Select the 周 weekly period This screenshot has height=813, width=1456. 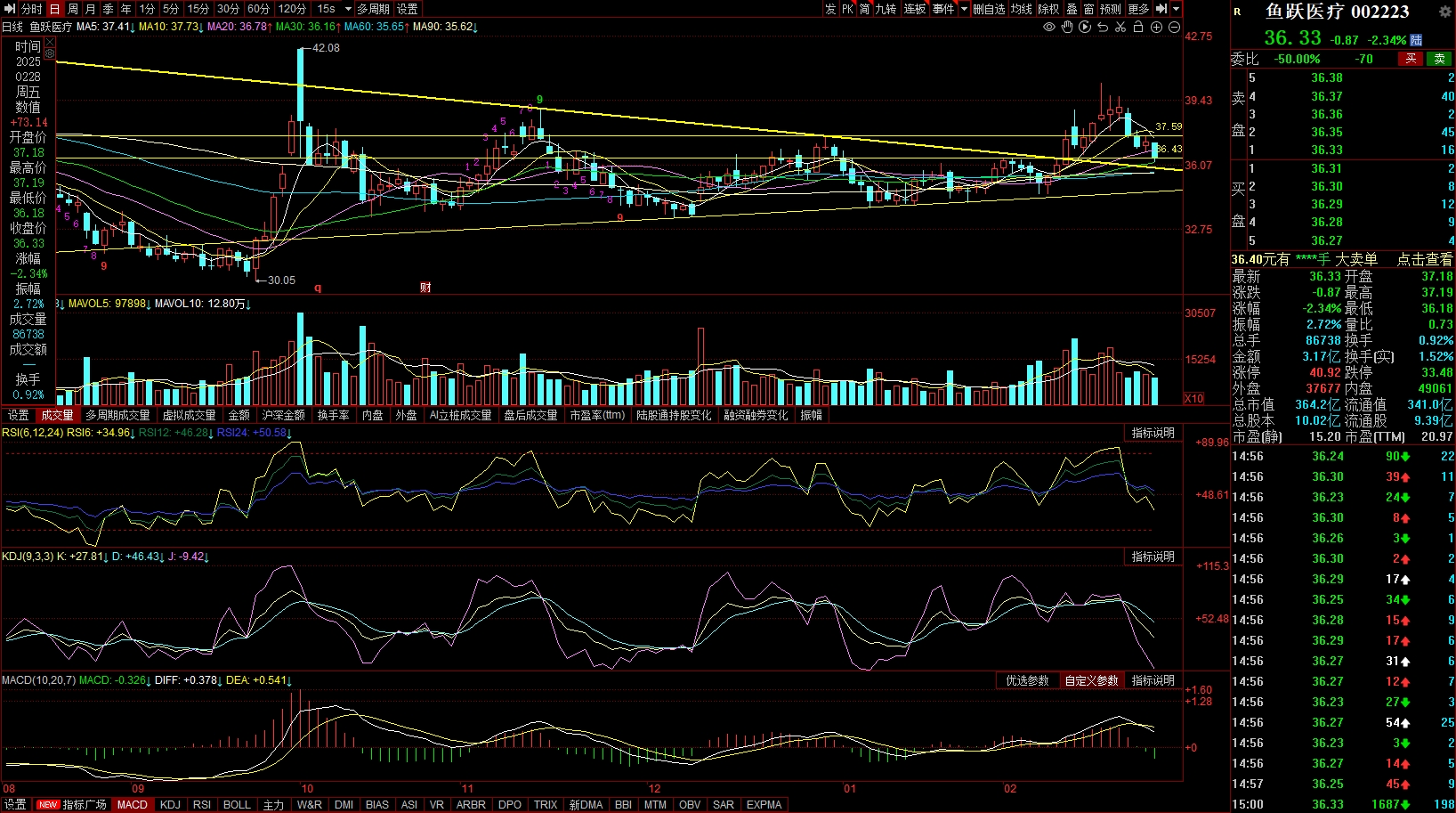[x=73, y=9]
